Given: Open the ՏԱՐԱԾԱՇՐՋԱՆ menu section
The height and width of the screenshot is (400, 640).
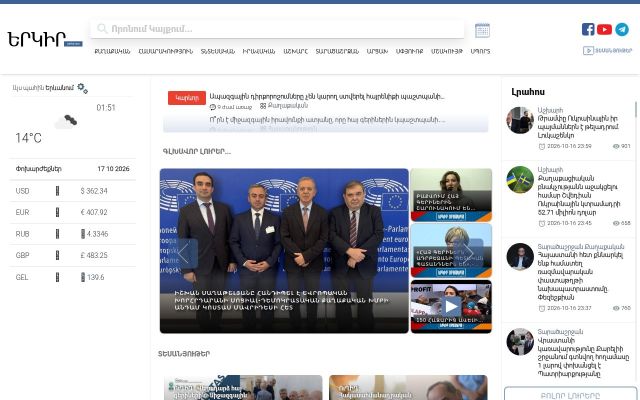Looking at the screenshot, I should point(337,51).
